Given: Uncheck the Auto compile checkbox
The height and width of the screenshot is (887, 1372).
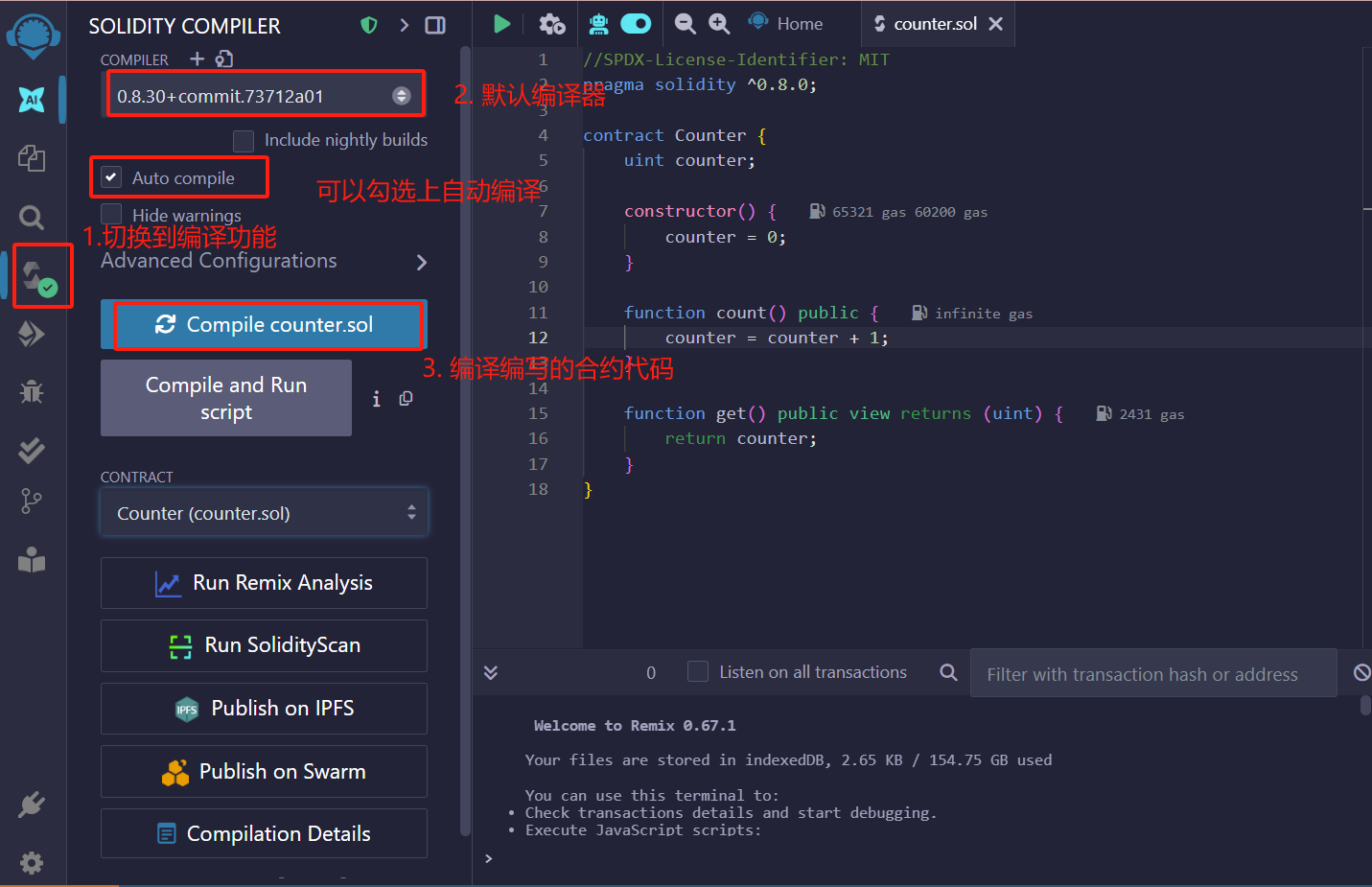Looking at the screenshot, I should click(111, 177).
